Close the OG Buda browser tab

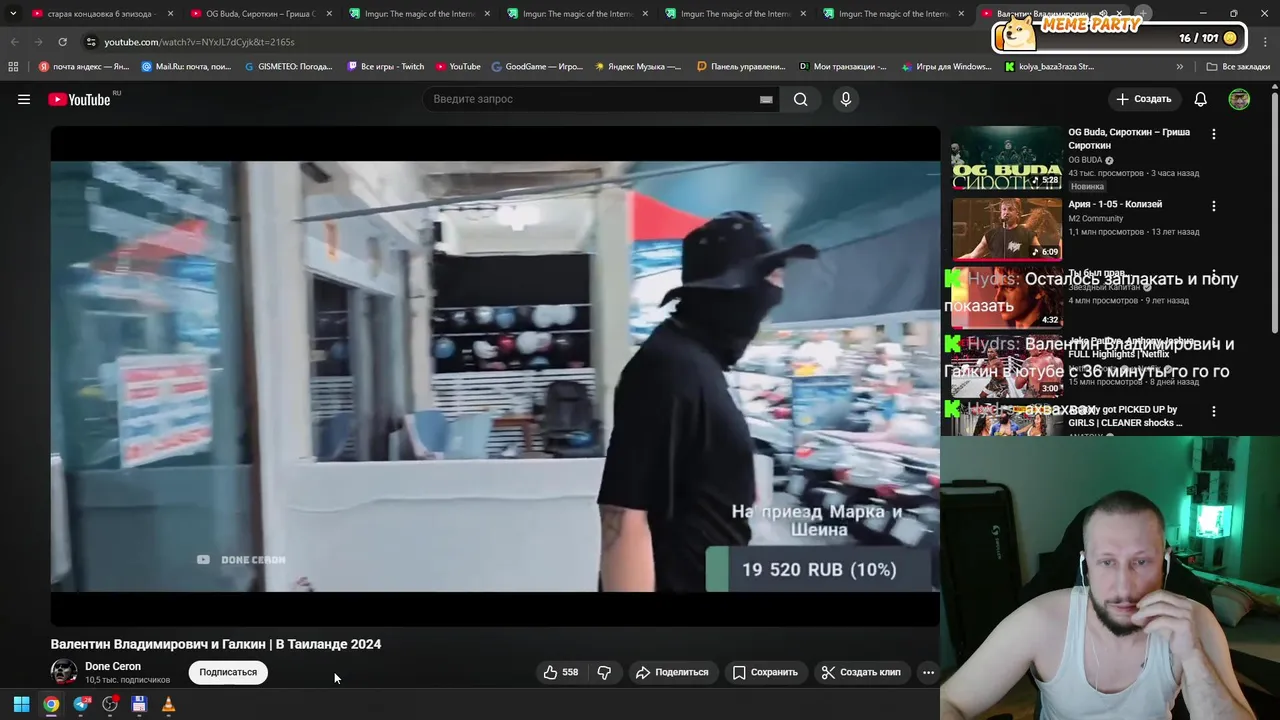click(x=328, y=14)
